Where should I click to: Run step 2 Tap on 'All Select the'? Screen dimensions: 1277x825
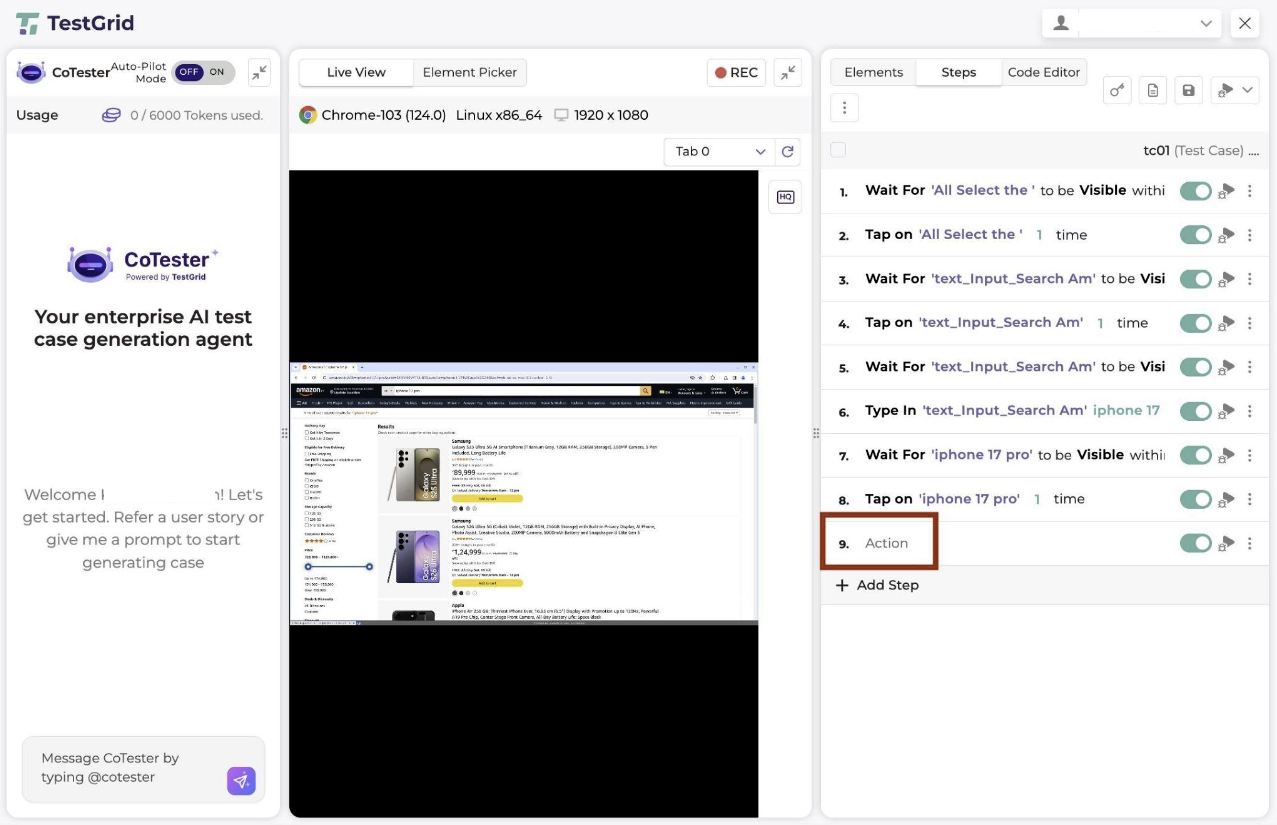[1226, 235]
